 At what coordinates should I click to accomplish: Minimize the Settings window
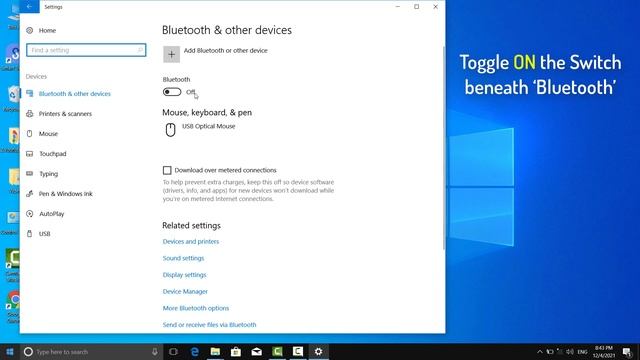point(398,7)
